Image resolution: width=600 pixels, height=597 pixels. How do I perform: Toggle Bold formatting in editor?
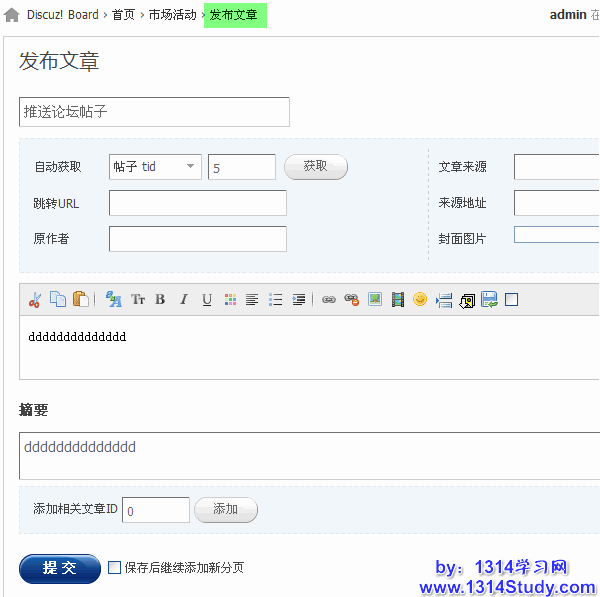click(x=160, y=299)
